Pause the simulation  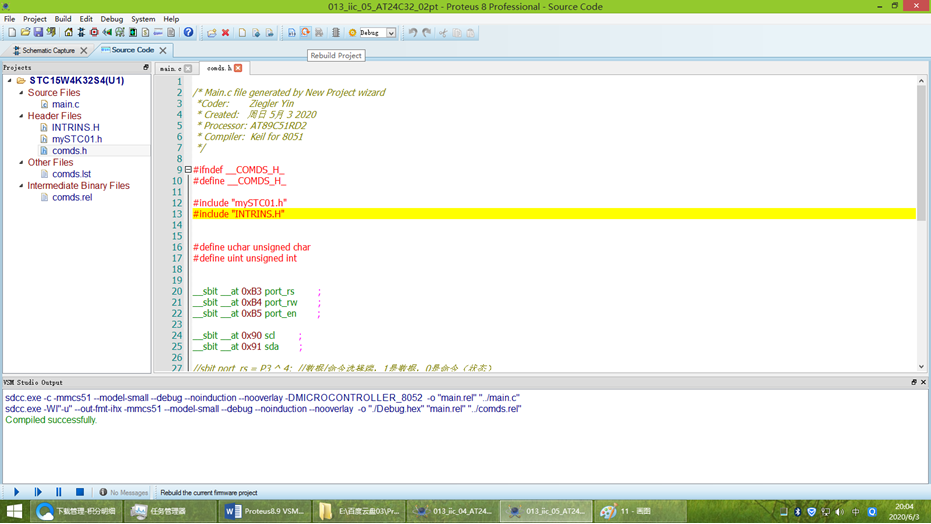[58, 492]
